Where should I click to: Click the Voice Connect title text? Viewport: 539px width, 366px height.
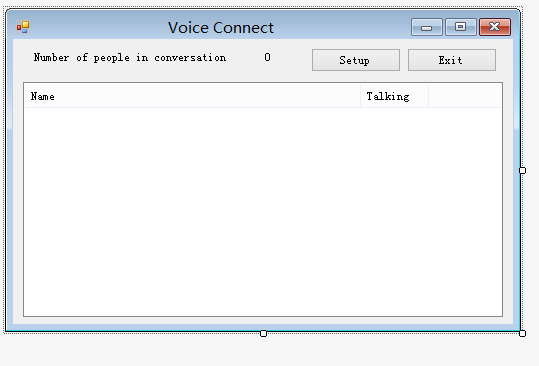pos(221,27)
